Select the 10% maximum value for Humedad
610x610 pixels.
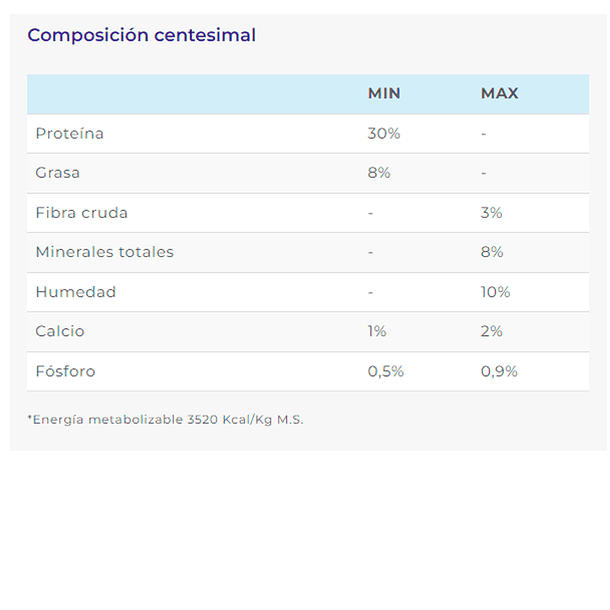pyautogui.click(x=495, y=292)
